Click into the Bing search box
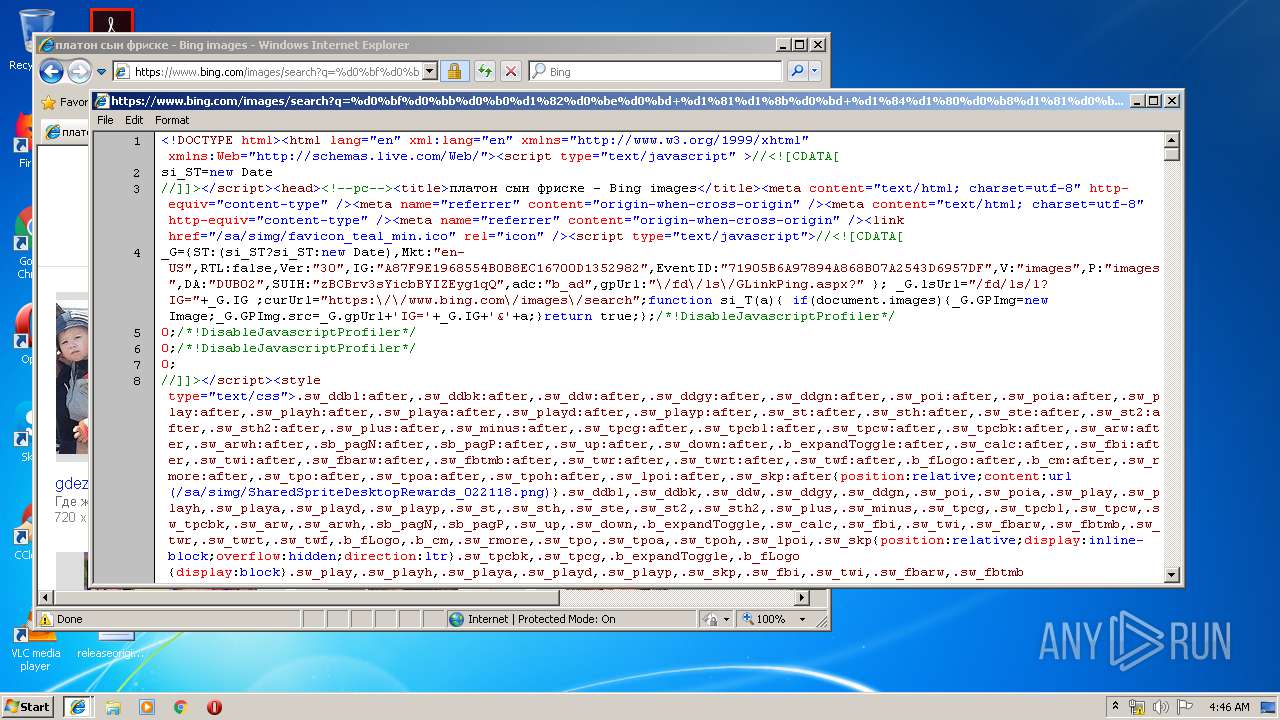Viewport: 1280px width, 720px height. click(x=664, y=72)
